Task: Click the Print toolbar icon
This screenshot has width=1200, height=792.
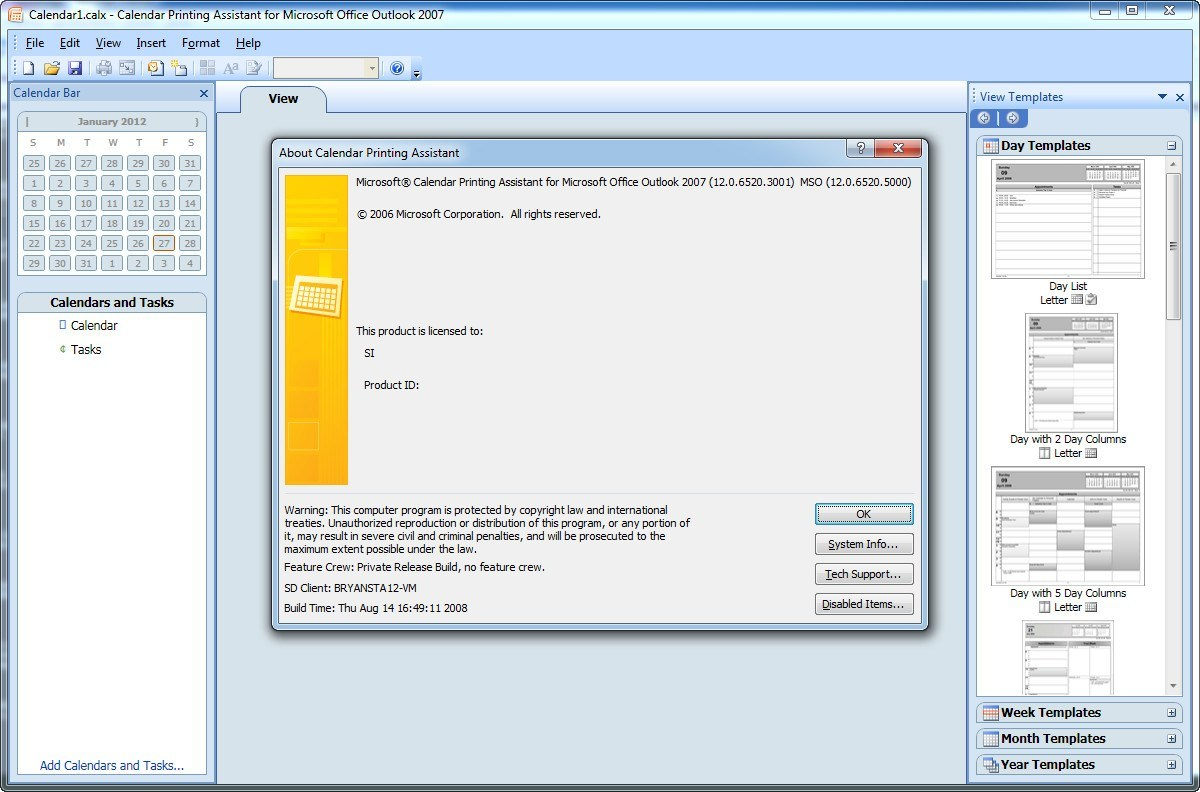Action: click(x=104, y=68)
